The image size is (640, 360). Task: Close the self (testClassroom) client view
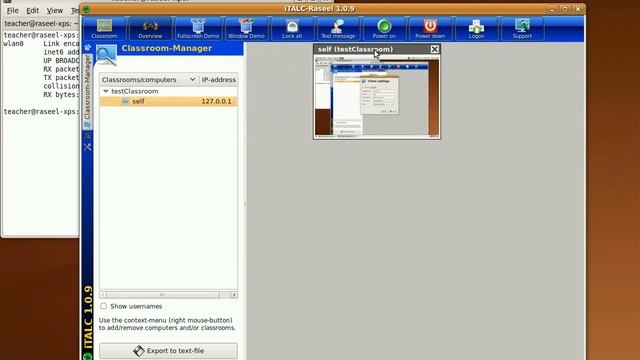pyautogui.click(x=435, y=49)
